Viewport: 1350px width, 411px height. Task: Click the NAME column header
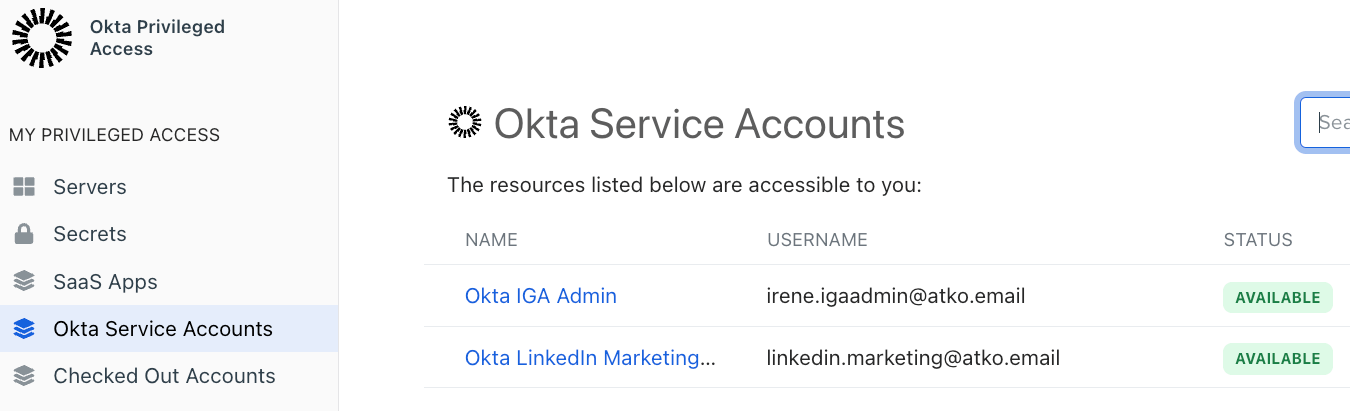[x=491, y=240]
